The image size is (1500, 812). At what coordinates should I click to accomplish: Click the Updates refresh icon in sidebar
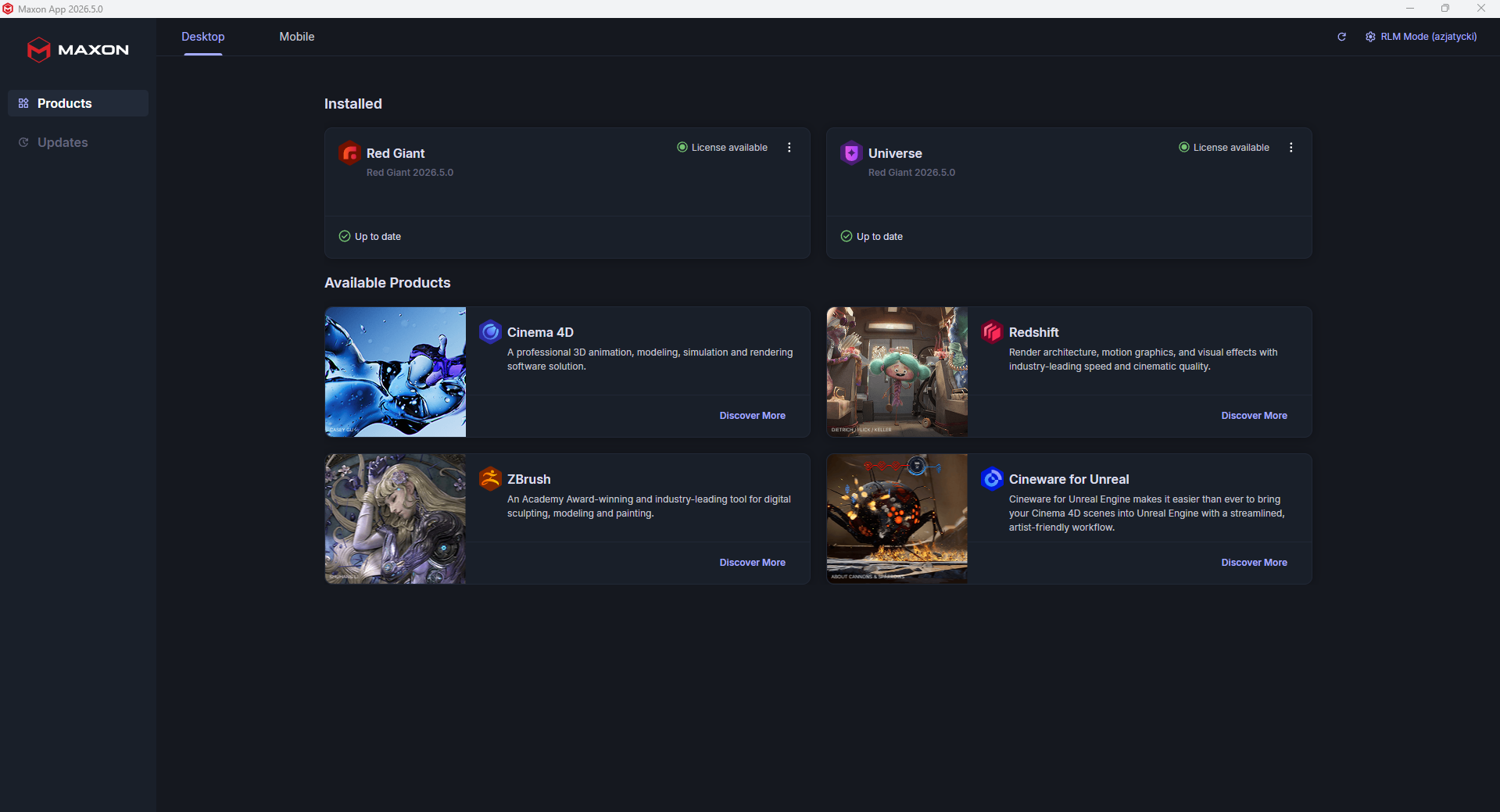23,142
